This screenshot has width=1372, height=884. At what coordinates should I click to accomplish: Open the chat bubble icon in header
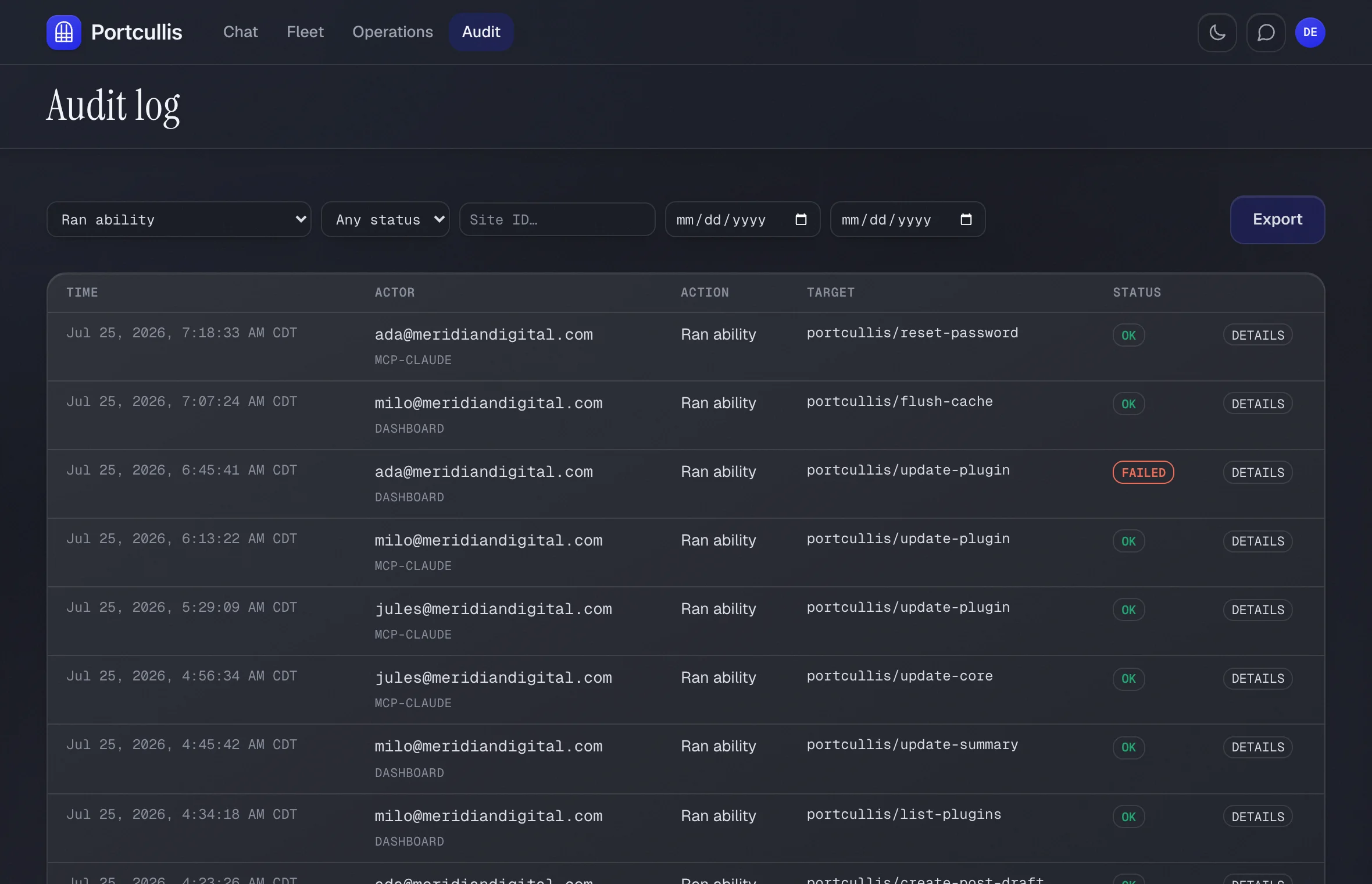1266,33
